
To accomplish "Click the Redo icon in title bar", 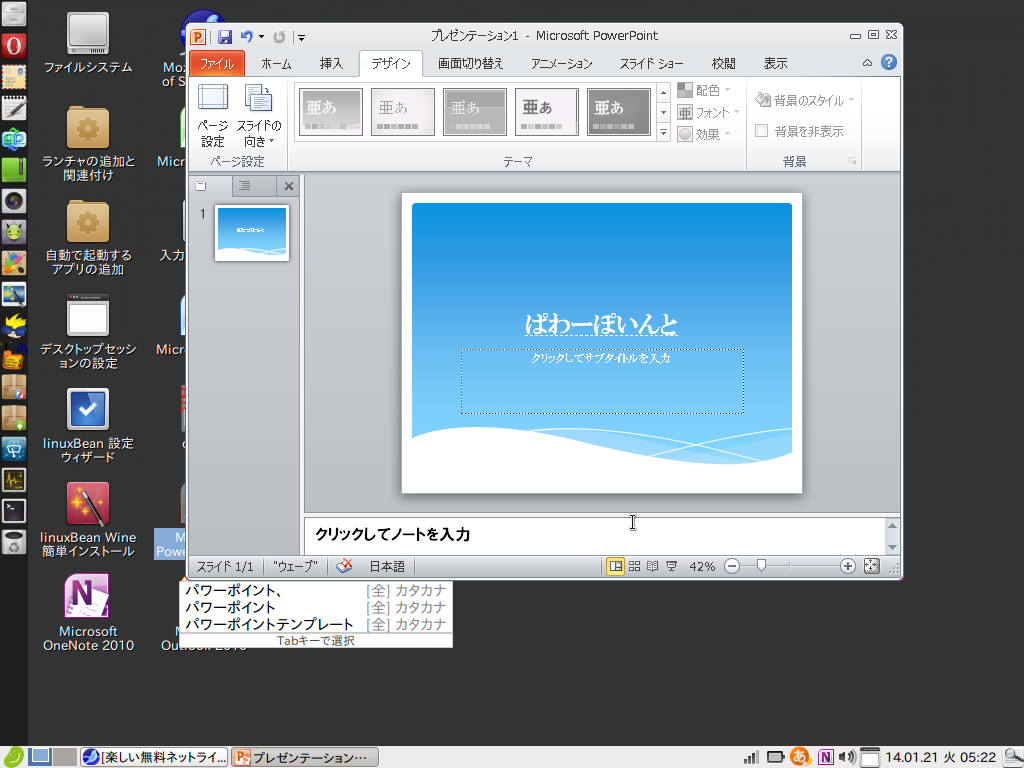I will pyautogui.click(x=279, y=37).
